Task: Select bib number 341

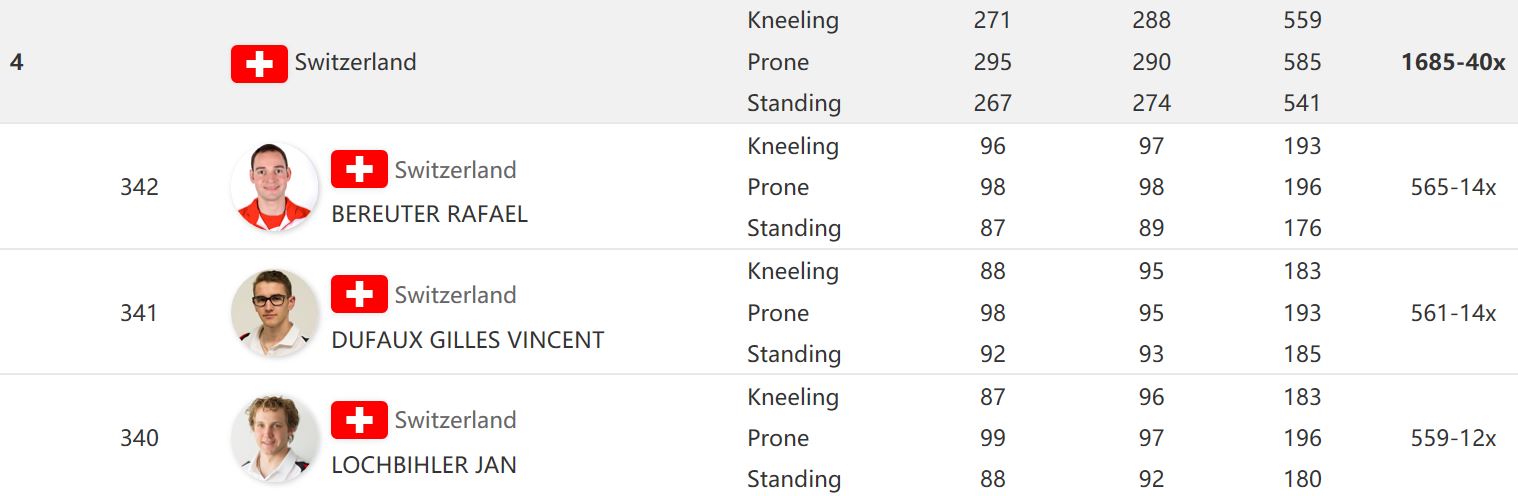Action: (139, 313)
